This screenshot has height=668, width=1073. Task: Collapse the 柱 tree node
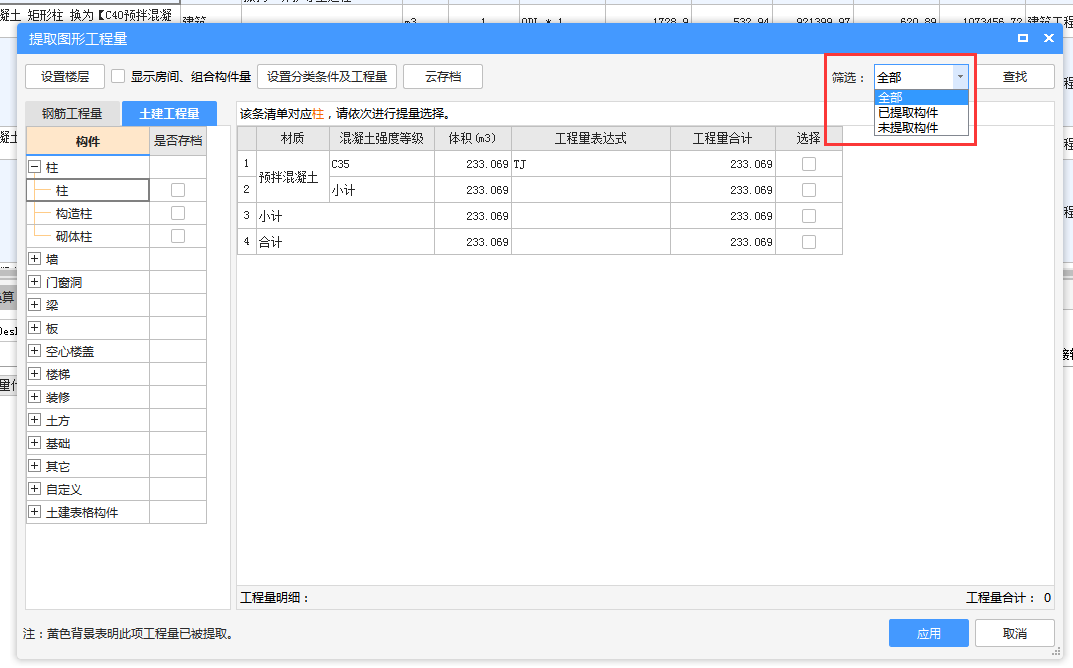35,168
